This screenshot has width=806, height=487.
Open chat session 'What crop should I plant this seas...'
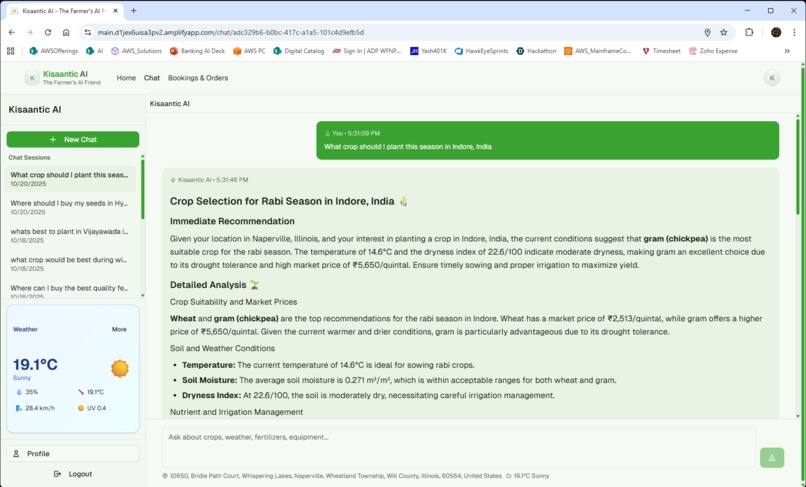(70, 178)
